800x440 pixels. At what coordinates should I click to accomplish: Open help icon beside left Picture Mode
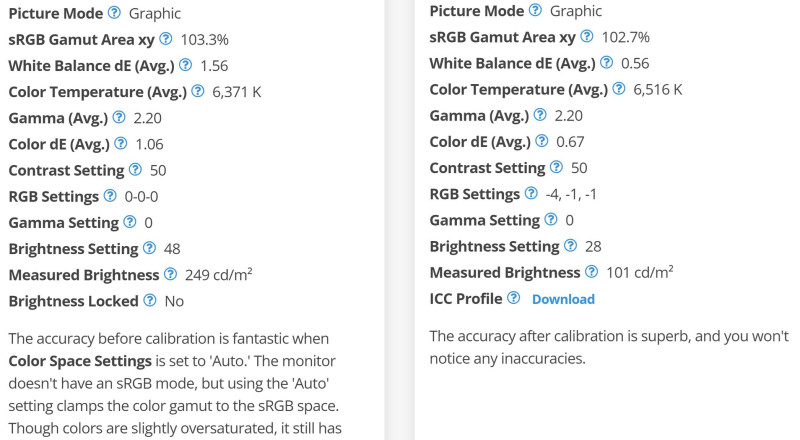(x=114, y=12)
